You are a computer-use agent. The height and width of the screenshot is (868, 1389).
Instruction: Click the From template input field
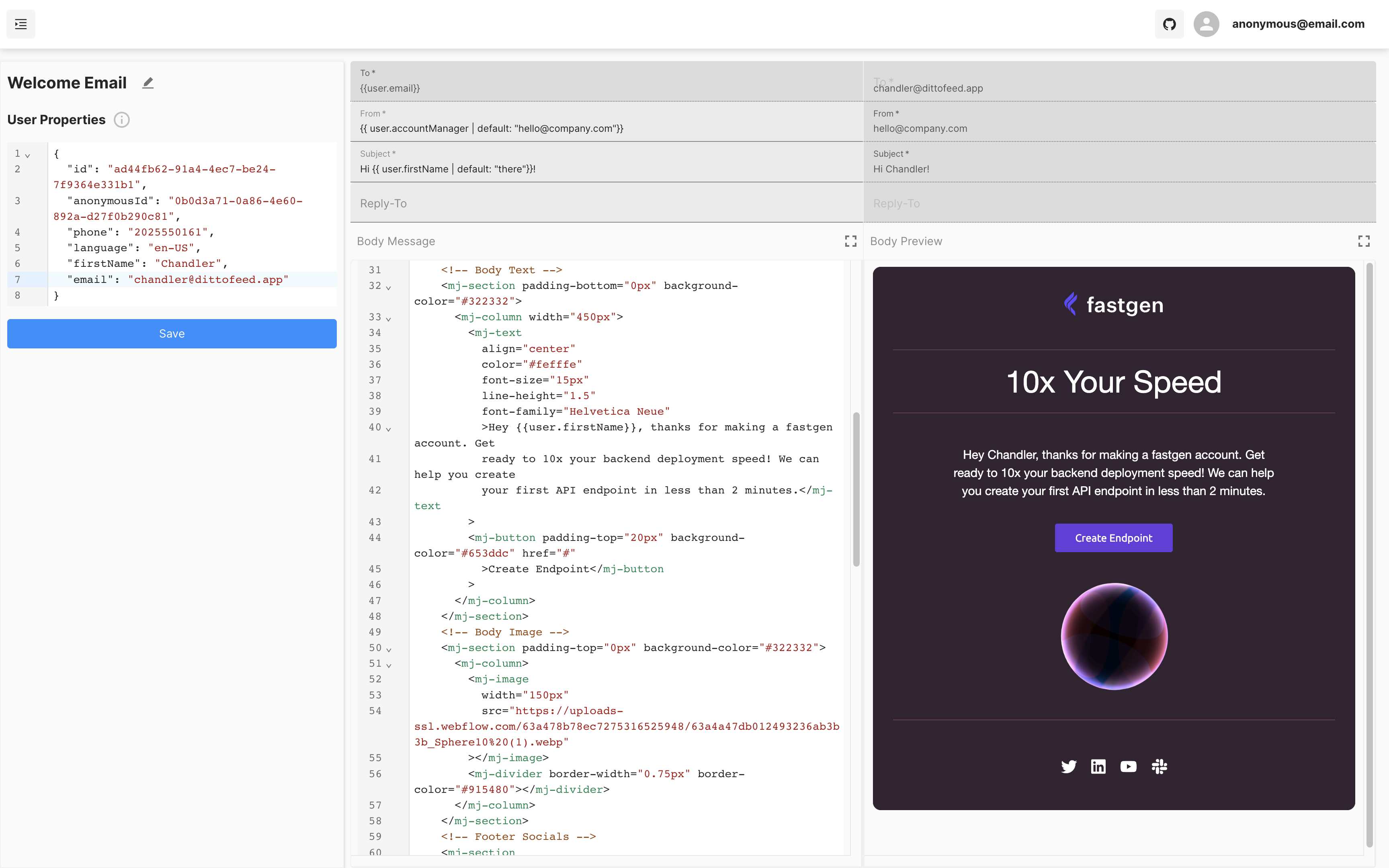[x=607, y=122]
